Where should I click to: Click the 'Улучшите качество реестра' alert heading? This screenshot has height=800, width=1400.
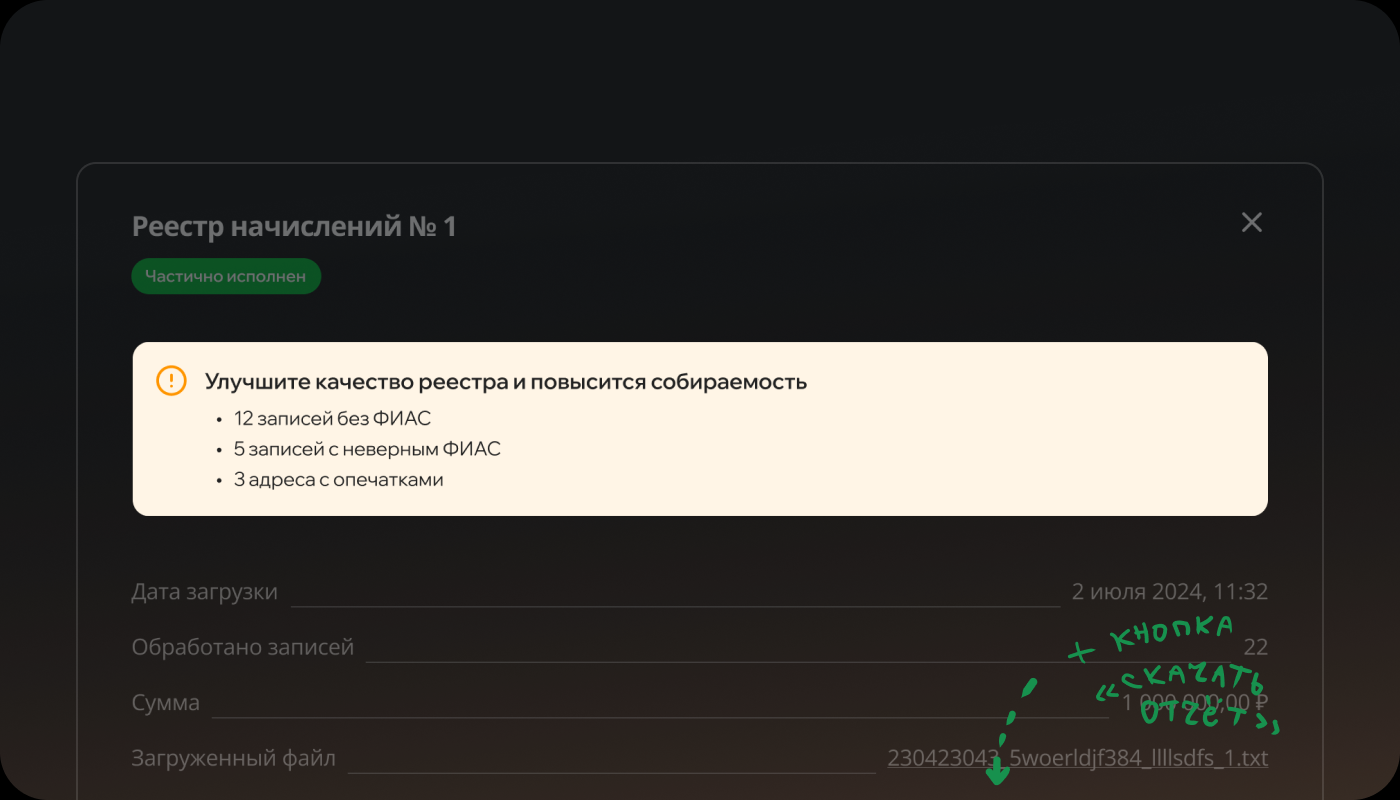505,382
